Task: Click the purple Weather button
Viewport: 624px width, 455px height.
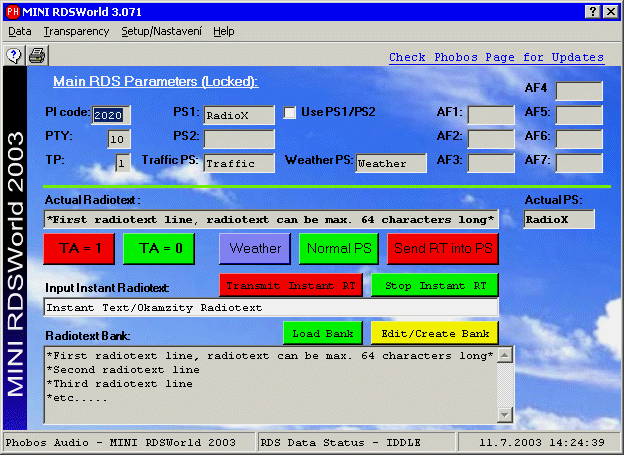Action: tap(255, 249)
